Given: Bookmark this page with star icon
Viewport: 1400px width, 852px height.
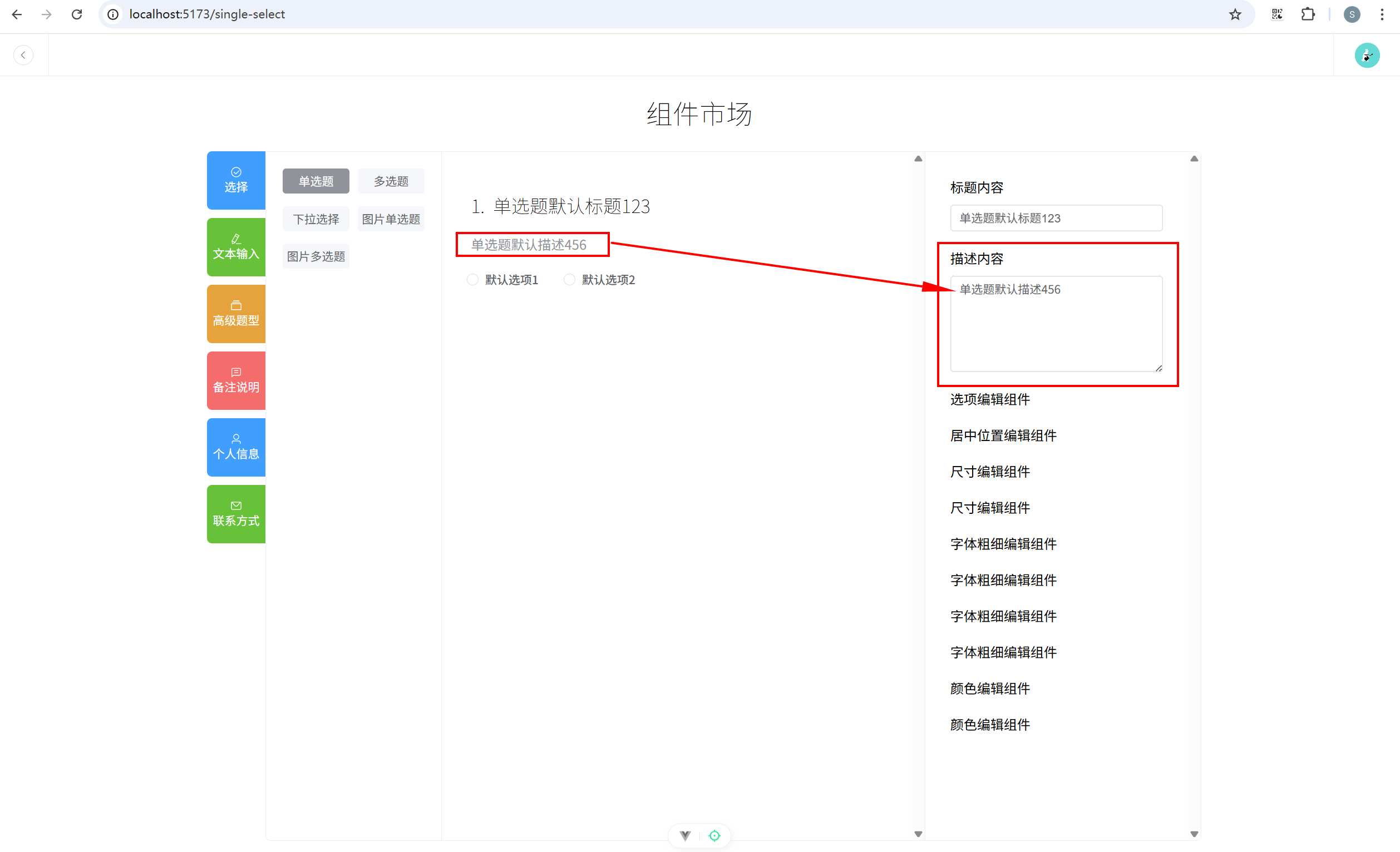Looking at the screenshot, I should point(1235,14).
